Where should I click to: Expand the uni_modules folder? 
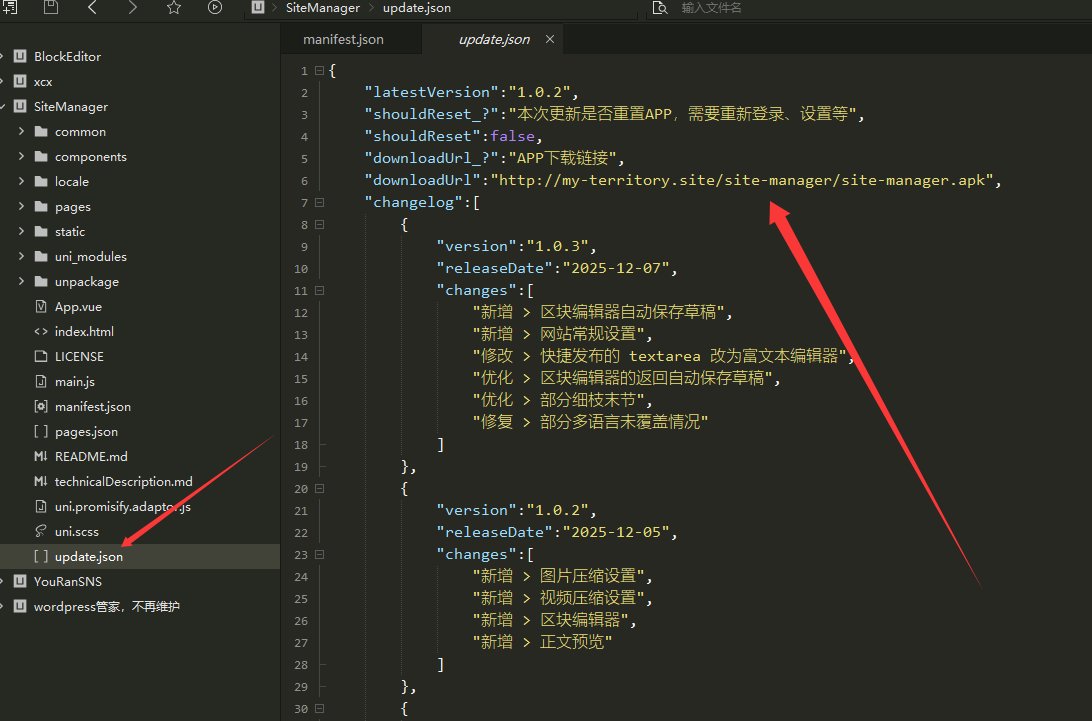pos(21,257)
